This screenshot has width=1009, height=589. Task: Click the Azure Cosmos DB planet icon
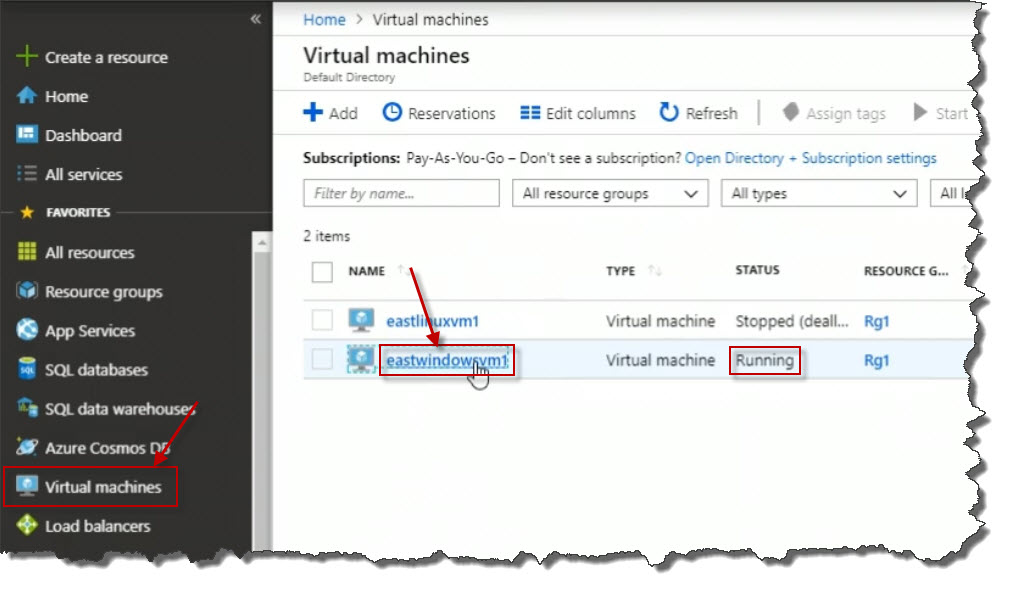click(x=26, y=447)
